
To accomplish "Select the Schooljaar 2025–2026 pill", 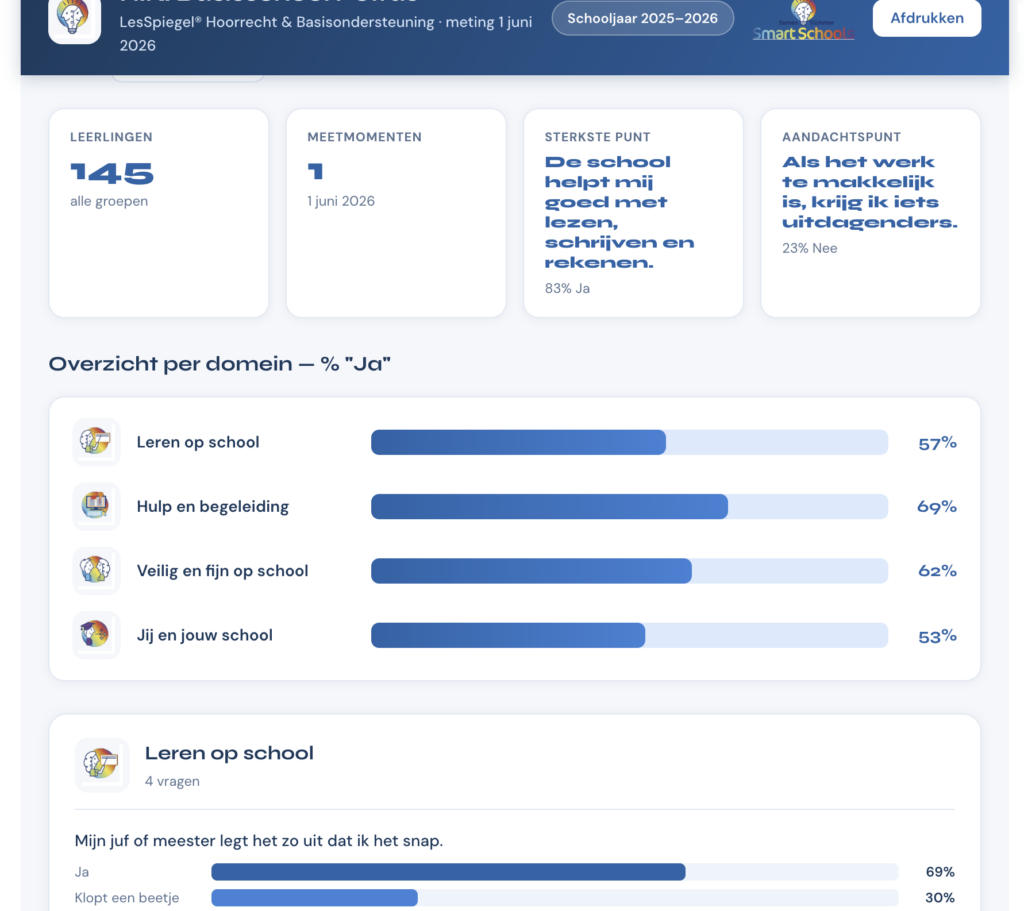I will coord(643,18).
